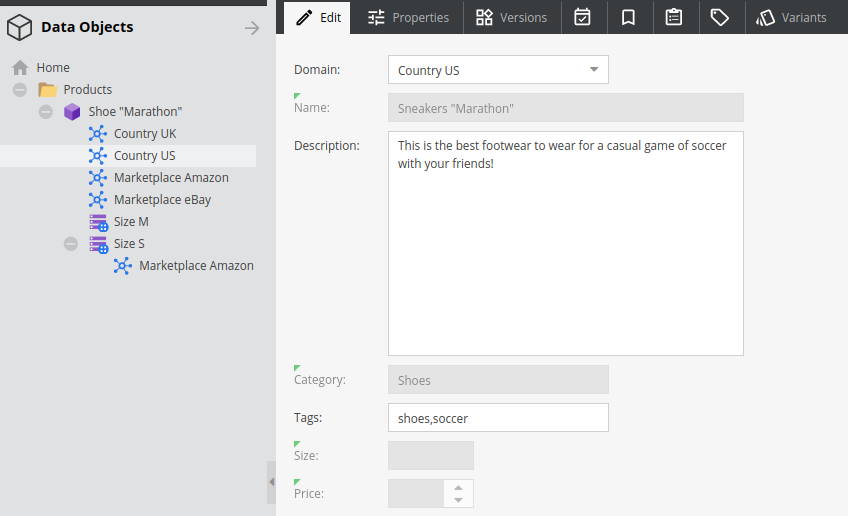This screenshot has width=848, height=516.
Task: Switch to the Properties tab
Action: coord(409,18)
